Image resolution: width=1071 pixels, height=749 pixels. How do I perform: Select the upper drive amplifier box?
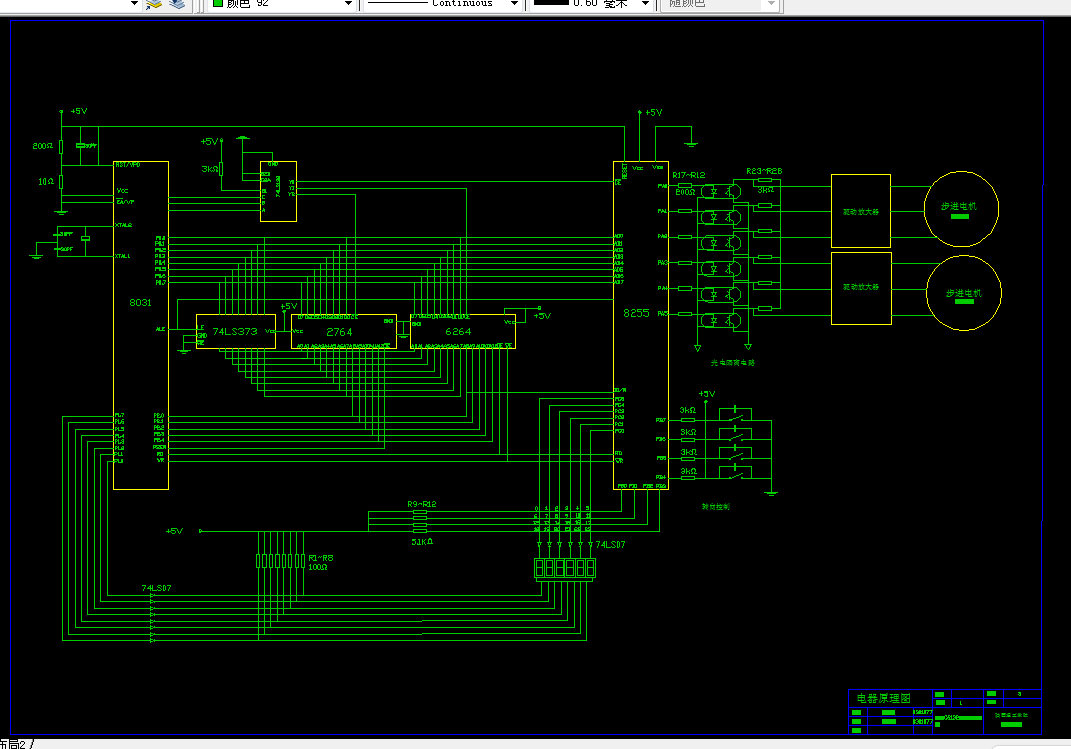(861, 211)
